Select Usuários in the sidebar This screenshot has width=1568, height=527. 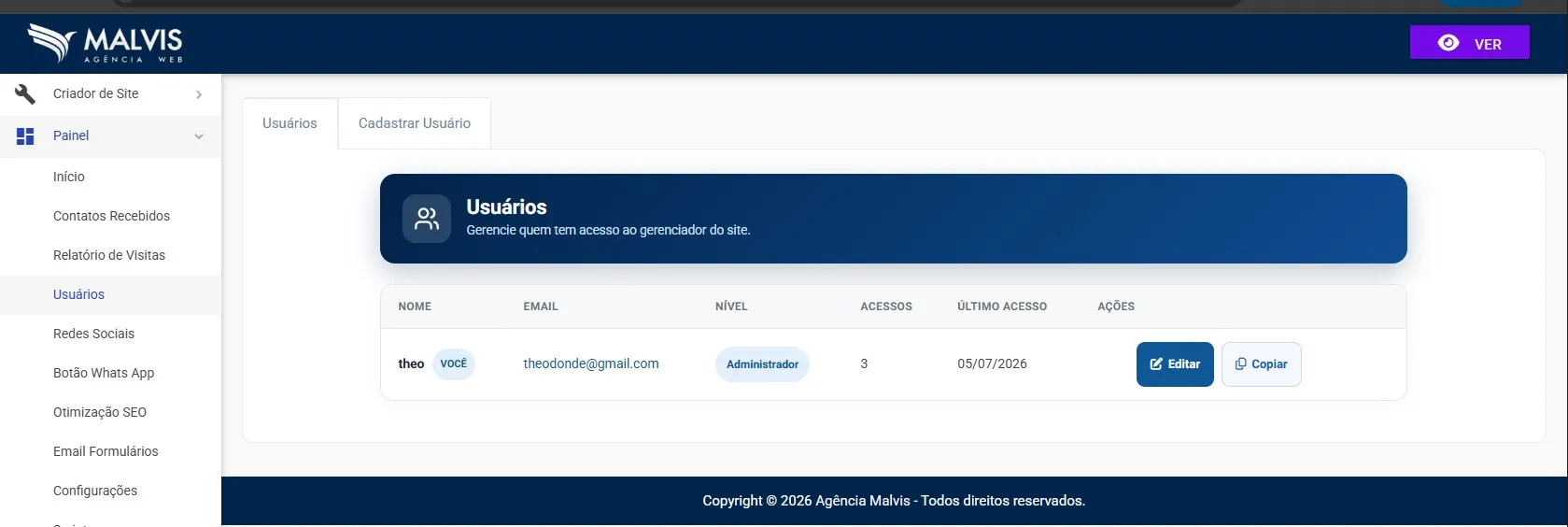(x=110, y=294)
